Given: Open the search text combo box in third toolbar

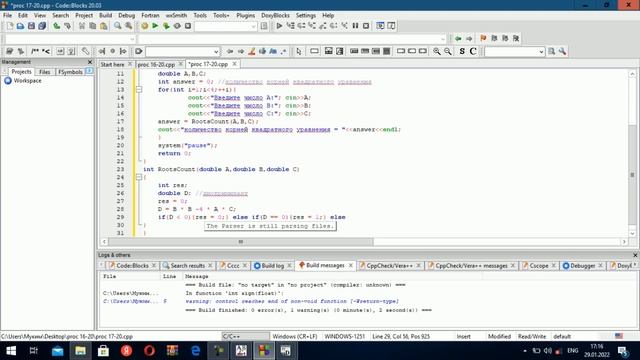Looking at the screenshot, I should (182, 51).
